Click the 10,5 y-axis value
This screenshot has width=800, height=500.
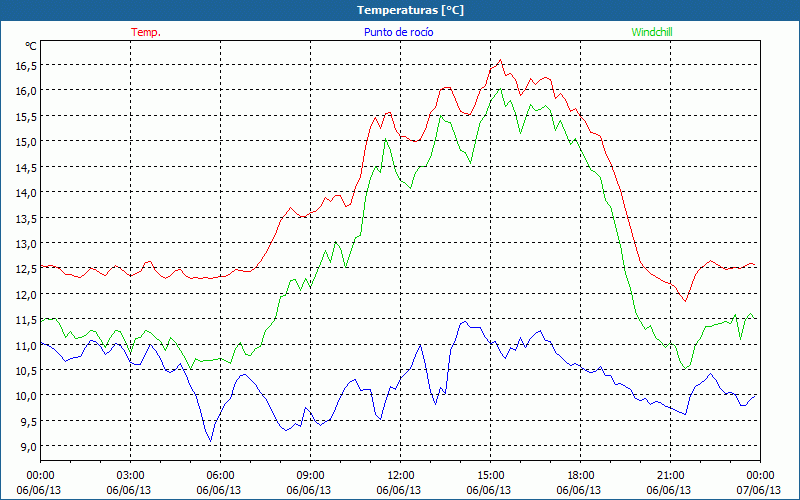coord(26,370)
